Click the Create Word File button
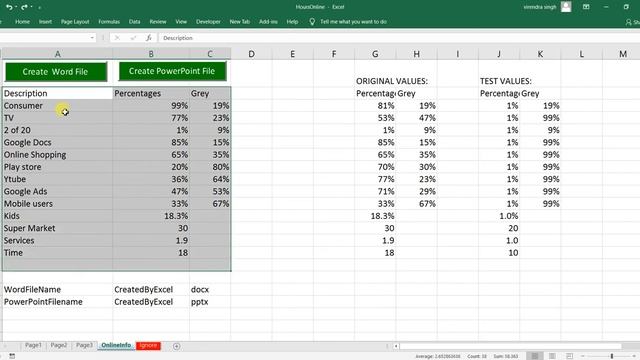This screenshot has width=640, height=360. [x=56, y=72]
